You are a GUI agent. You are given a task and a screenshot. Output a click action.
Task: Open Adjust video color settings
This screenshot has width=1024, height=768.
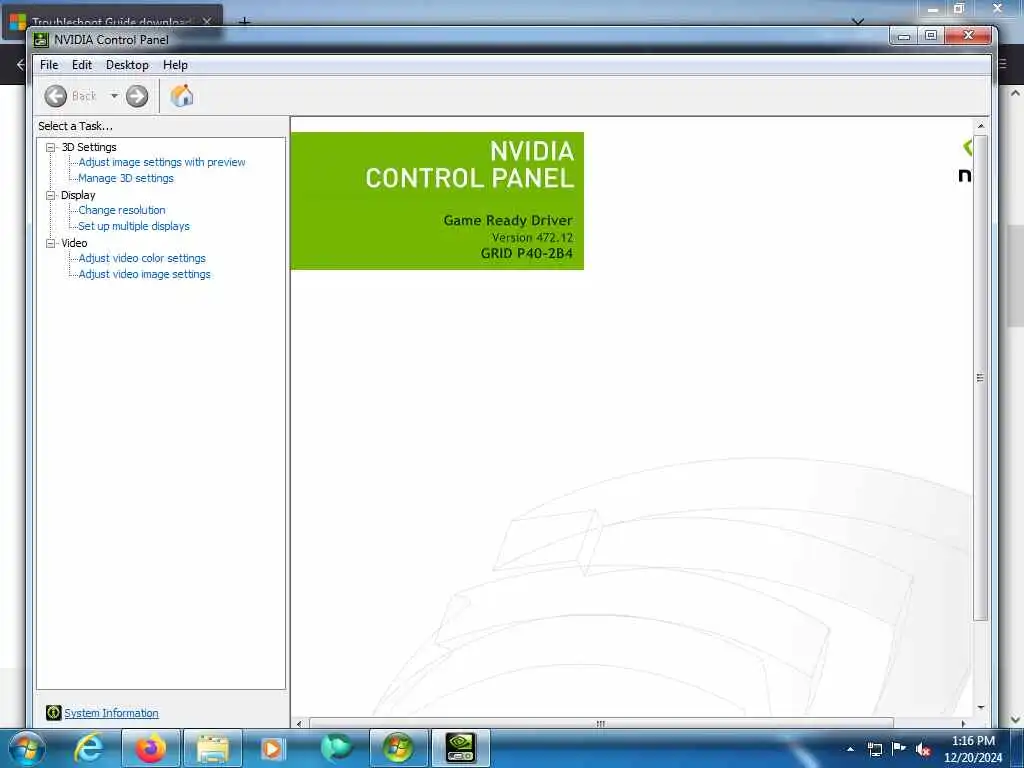click(142, 258)
